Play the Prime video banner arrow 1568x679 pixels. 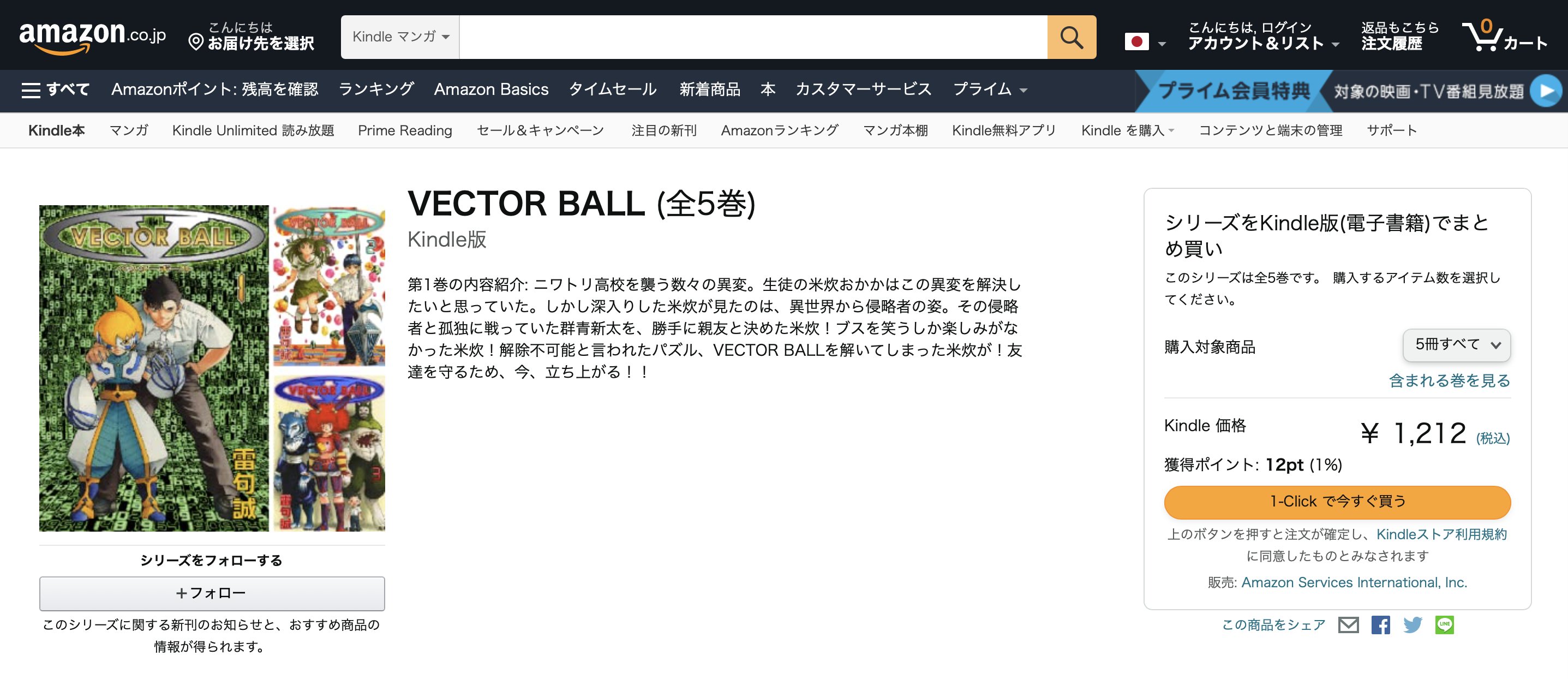[x=1546, y=90]
